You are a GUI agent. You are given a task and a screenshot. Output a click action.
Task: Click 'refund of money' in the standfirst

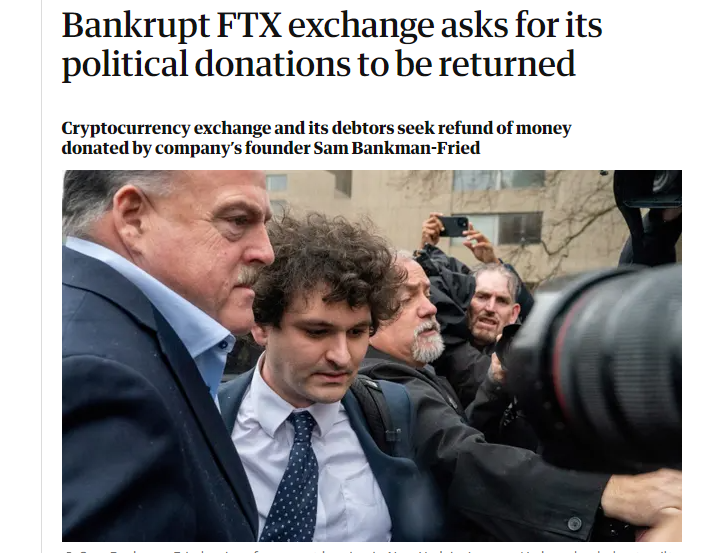(504, 128)
